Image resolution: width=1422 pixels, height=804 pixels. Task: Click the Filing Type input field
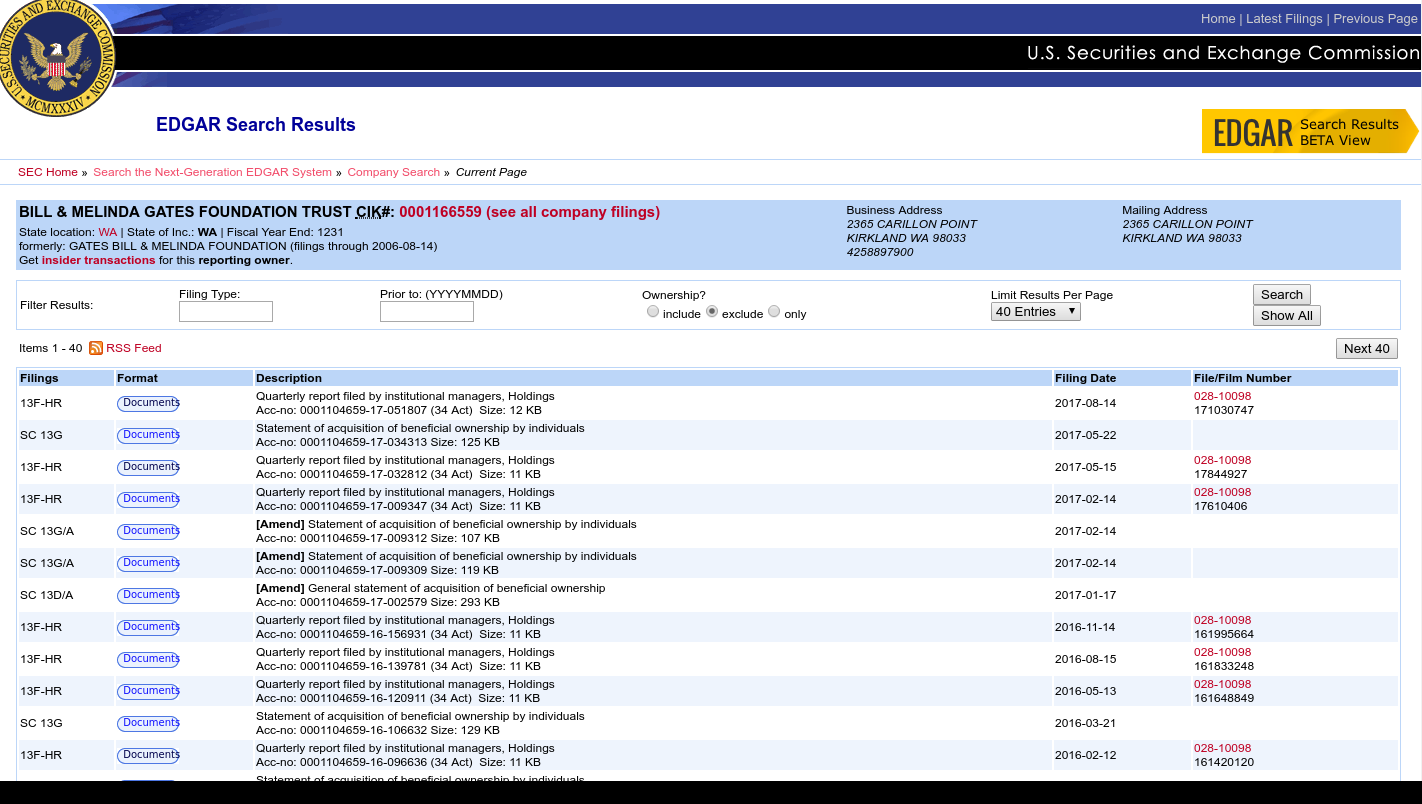[226, 312]
